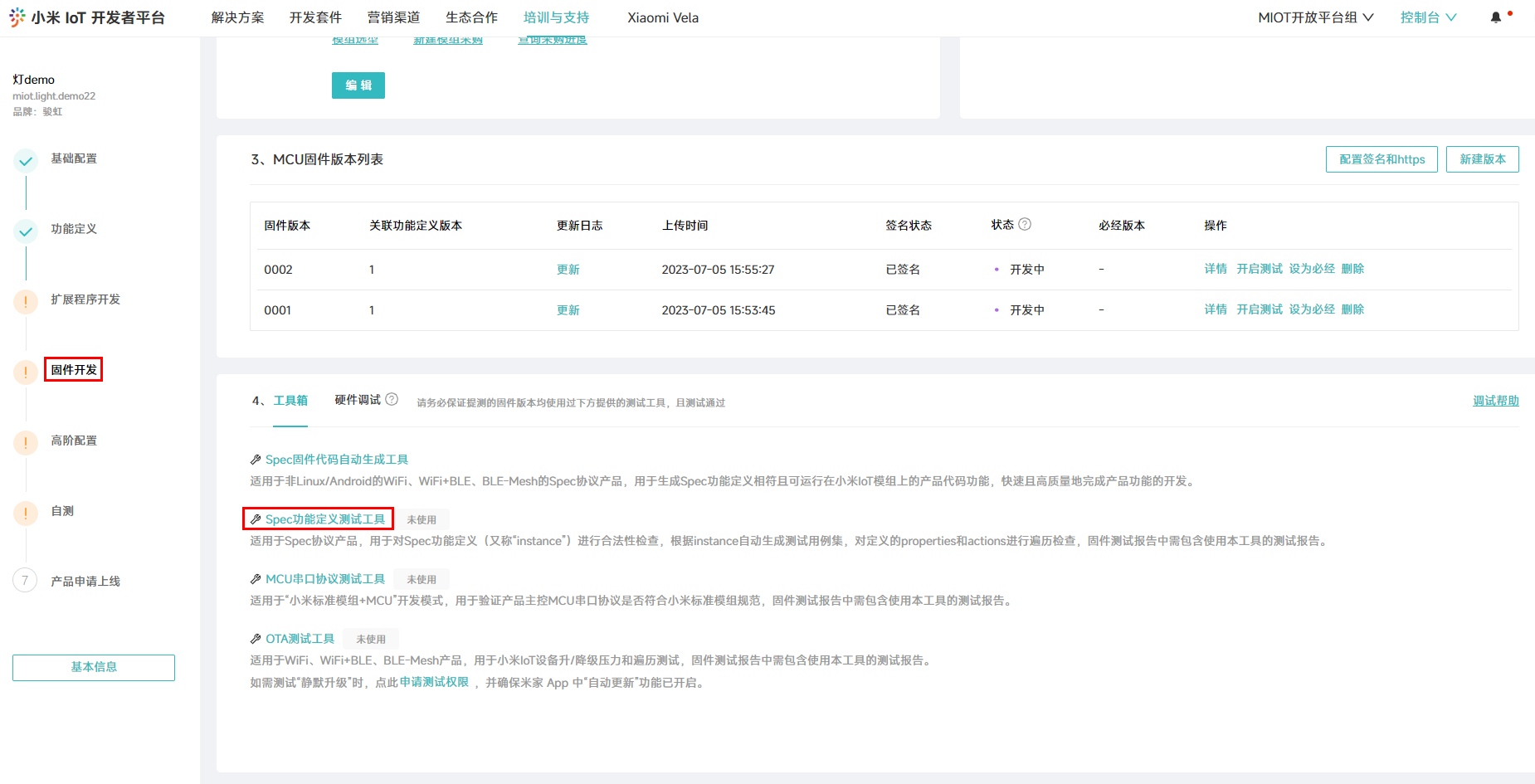The image size is (1535, 784).
Task: Expand the MIOT开放平台组 dropdown
Action: (x=1316, y=17)
